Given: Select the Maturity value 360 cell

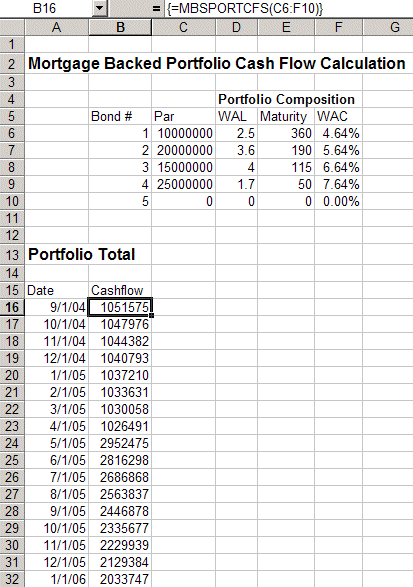Looking at the screenshot, I should (x=286, y=133).
